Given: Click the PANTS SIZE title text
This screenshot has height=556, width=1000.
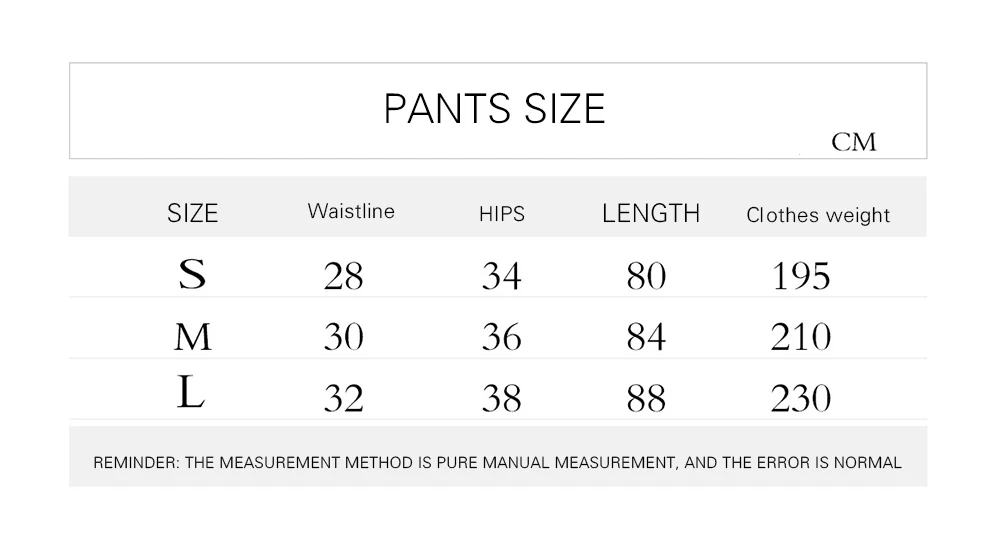Looking at the screenshot, I should coord(494,108).
